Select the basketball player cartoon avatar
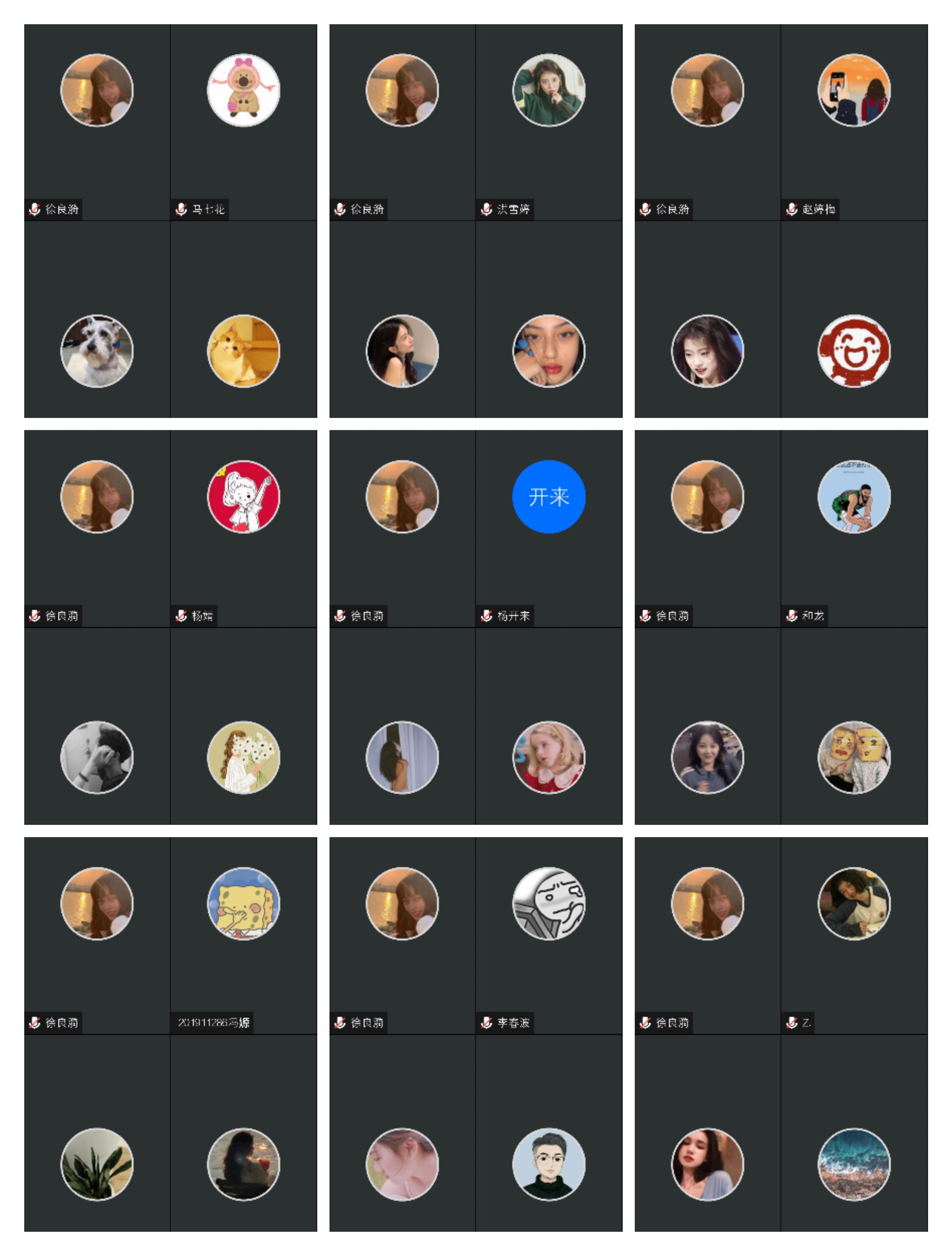The width and height of the screenshot is (952, 1256). point(854,497)
